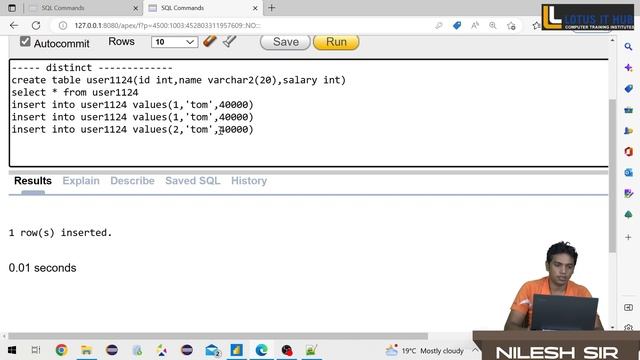Open Tools briefcase in Edge sidebar
The height and width of the screenshot is (360, 640).
[x=628, y=110]
